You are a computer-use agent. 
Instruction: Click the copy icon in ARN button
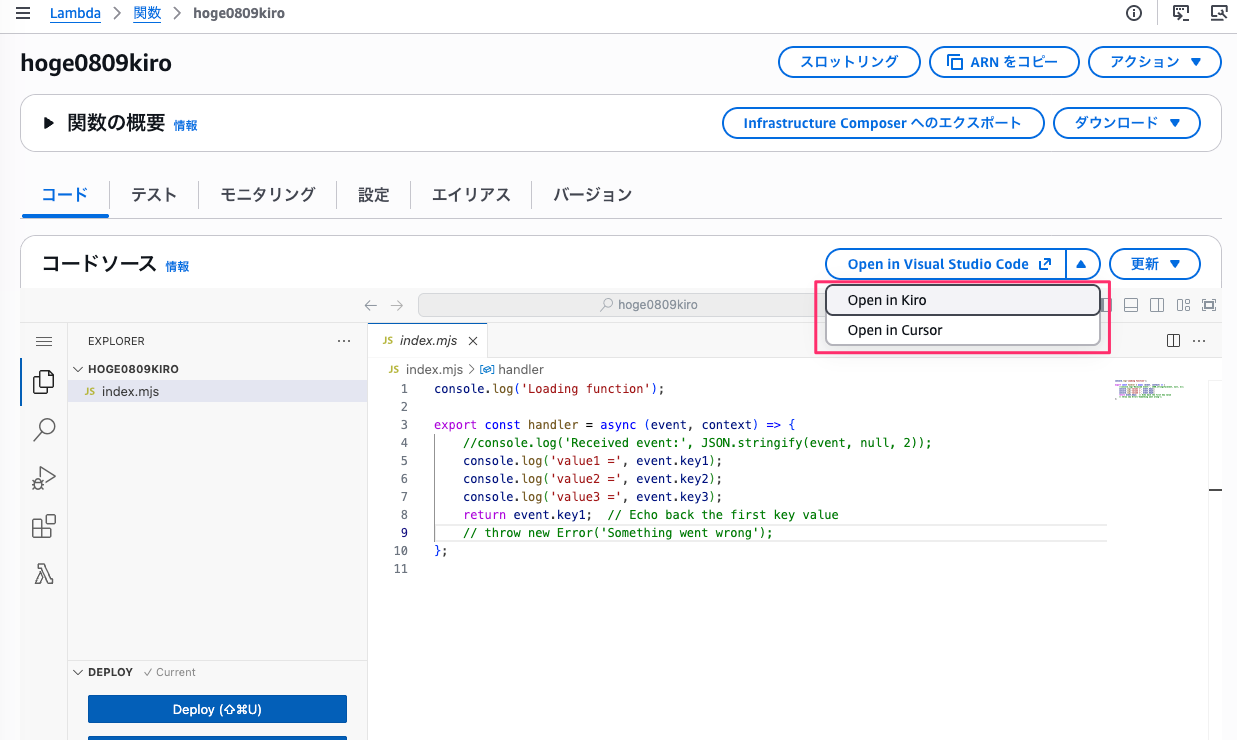[955, 62]
